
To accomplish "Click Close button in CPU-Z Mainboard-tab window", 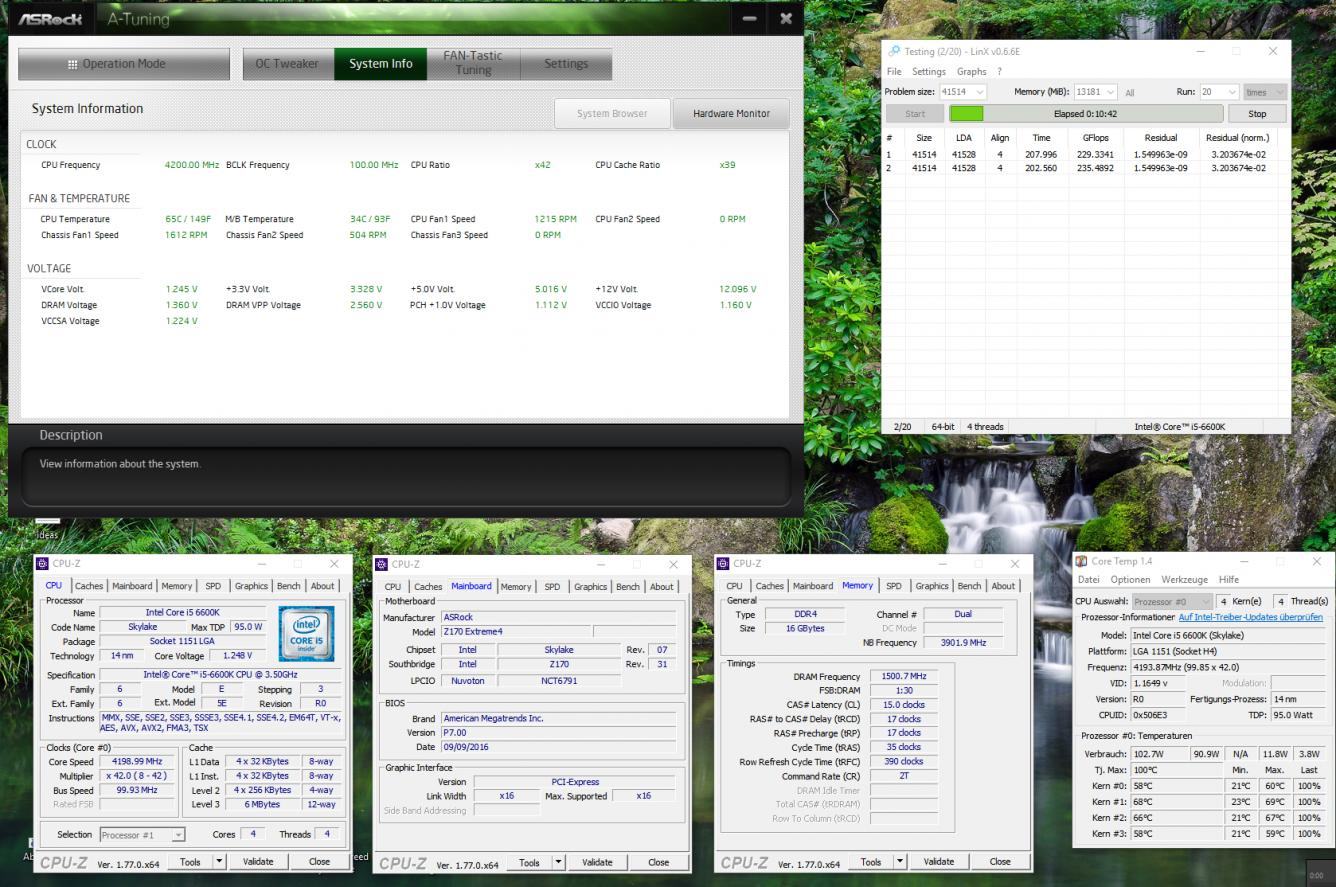I will coord(658,862).
